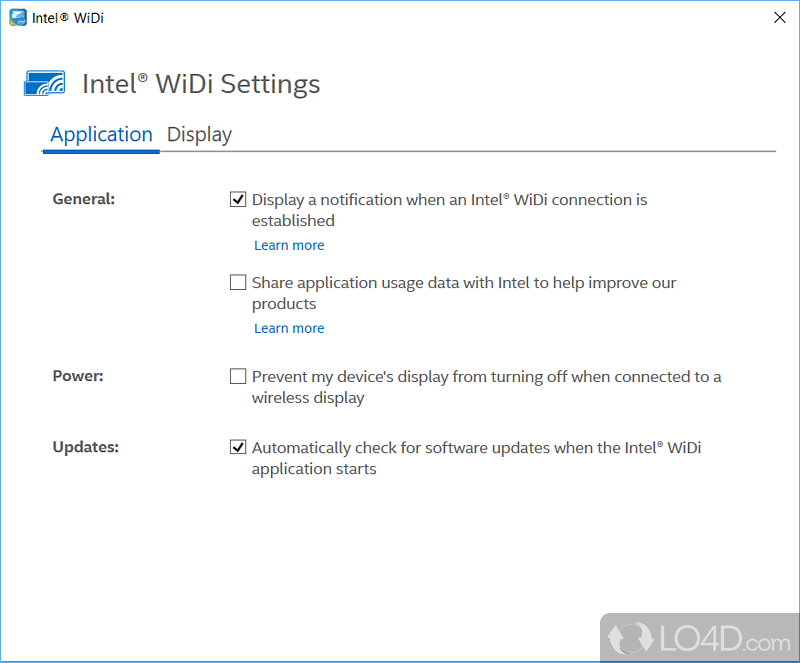Open the Display tab

[x=199, y=134]
